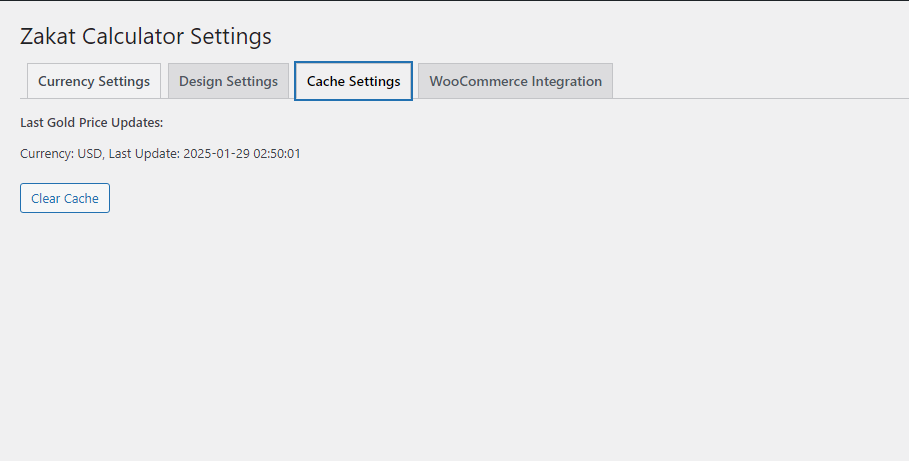Click the word Calculator in the heading
909x461 pixels.
coord(133,36)
